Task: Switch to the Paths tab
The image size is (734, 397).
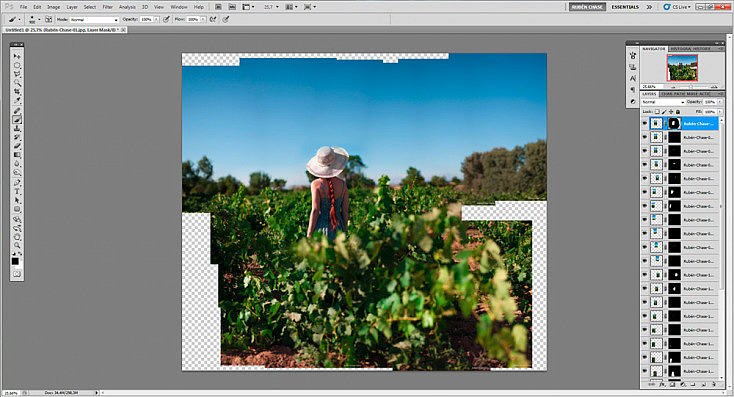Action: 679,94
